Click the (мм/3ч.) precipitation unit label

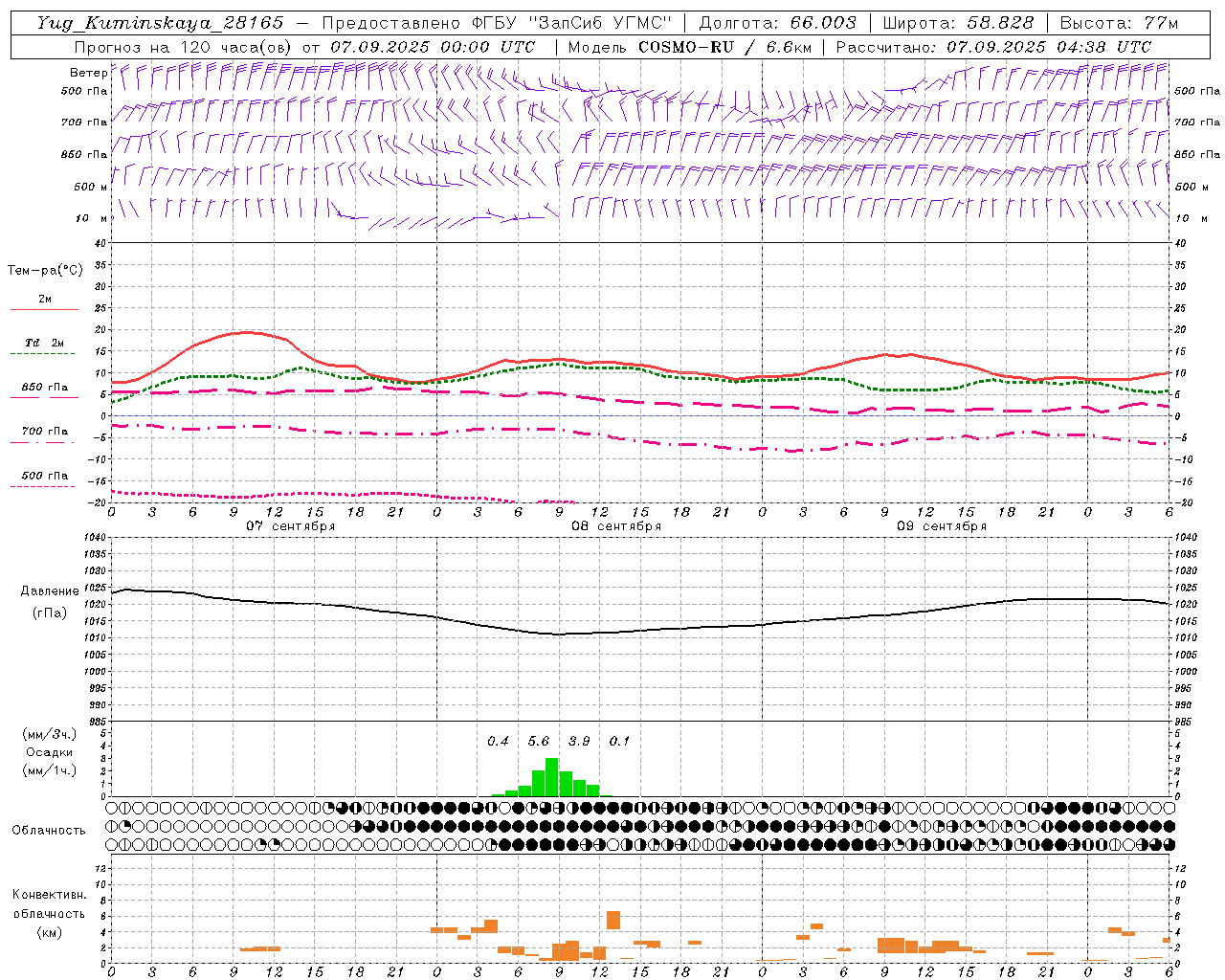(50, 734)
